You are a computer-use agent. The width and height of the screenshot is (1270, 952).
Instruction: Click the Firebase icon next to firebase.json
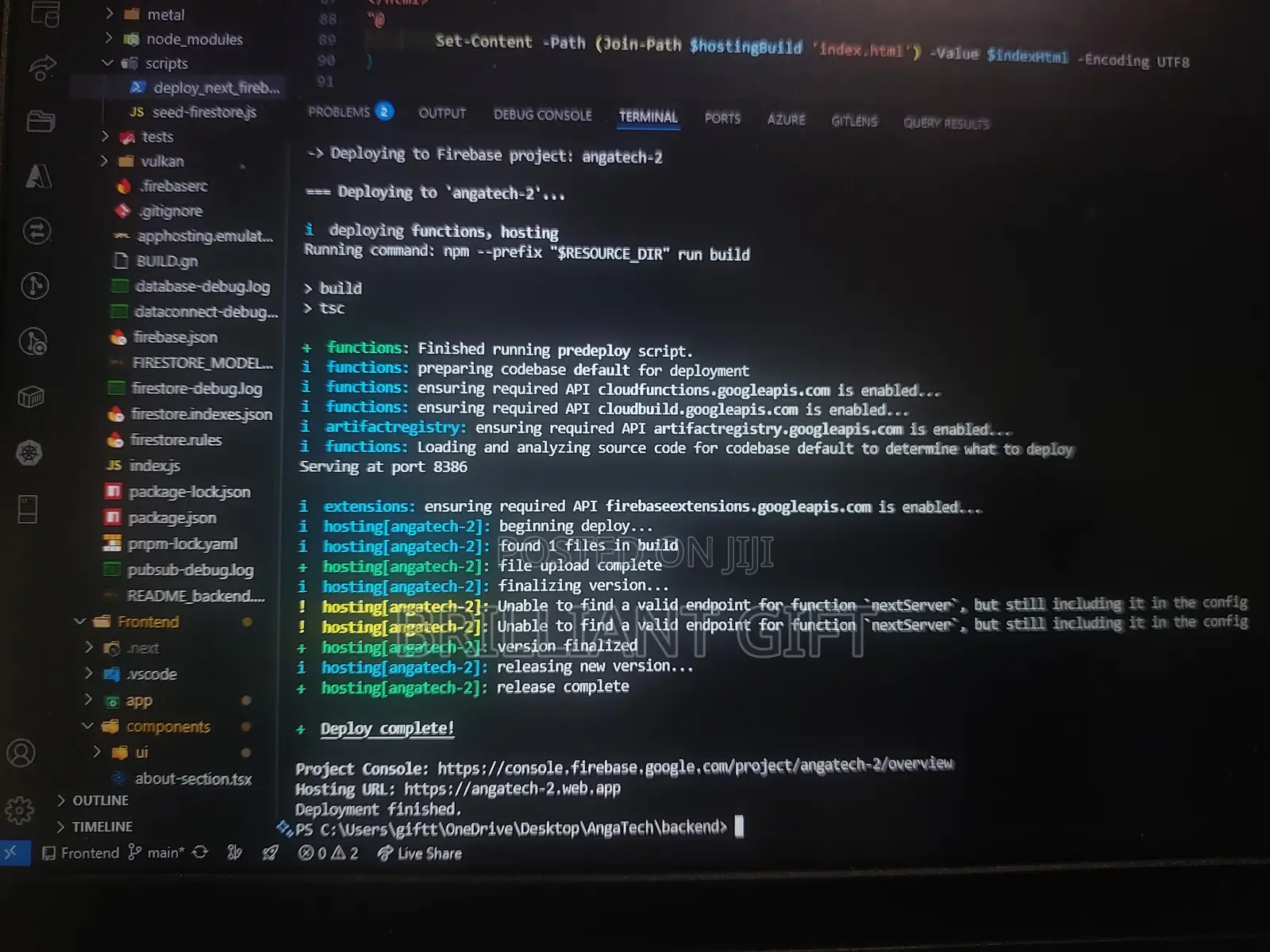(118, 337)
